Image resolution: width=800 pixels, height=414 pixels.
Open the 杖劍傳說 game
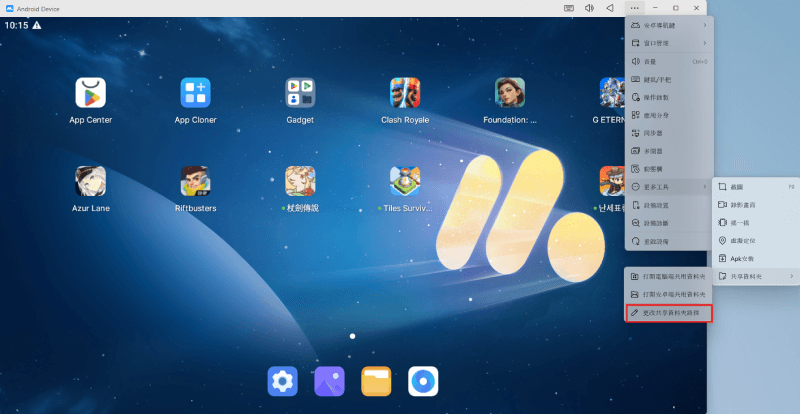(x=300, y=181)
